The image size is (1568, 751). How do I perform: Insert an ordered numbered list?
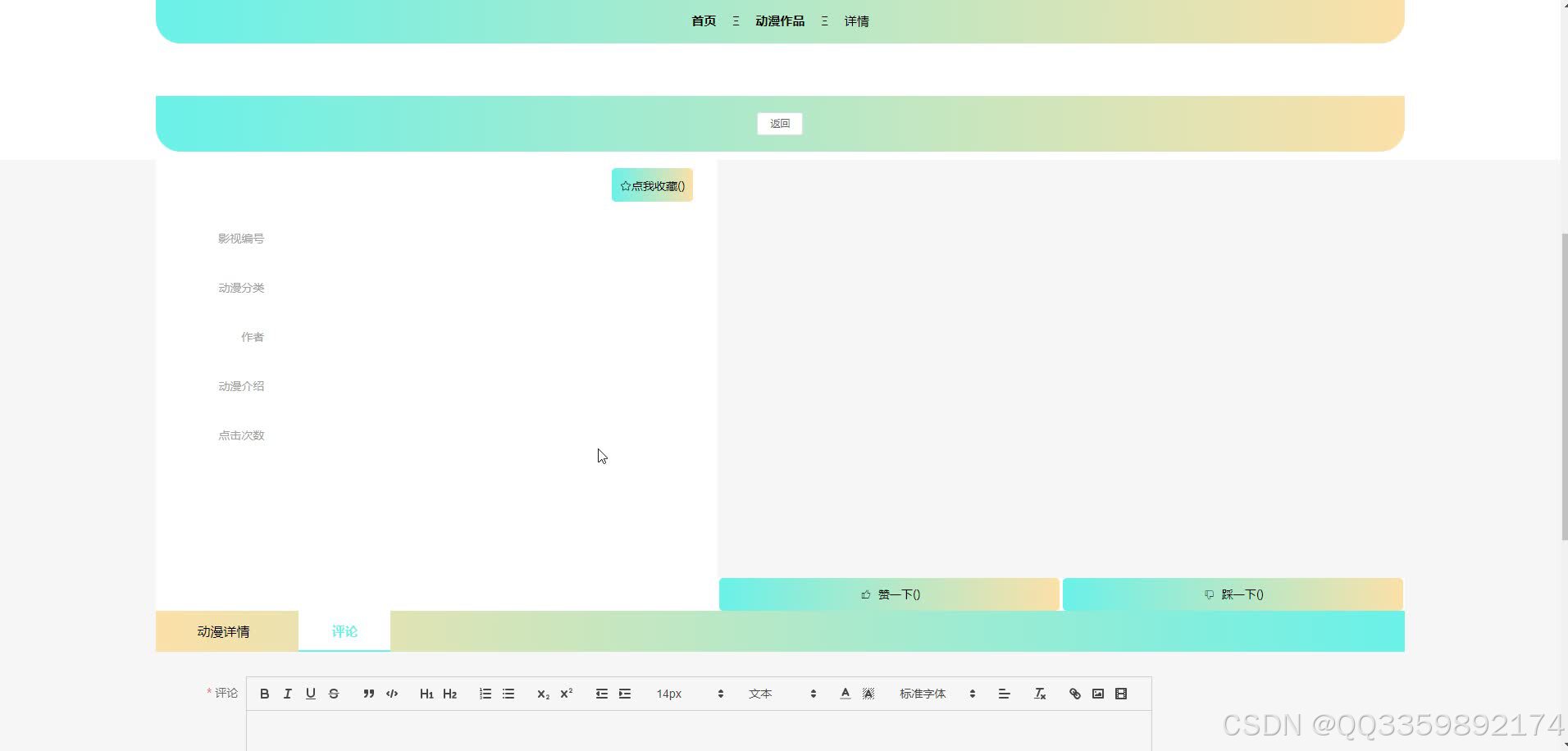pos(485,694)
